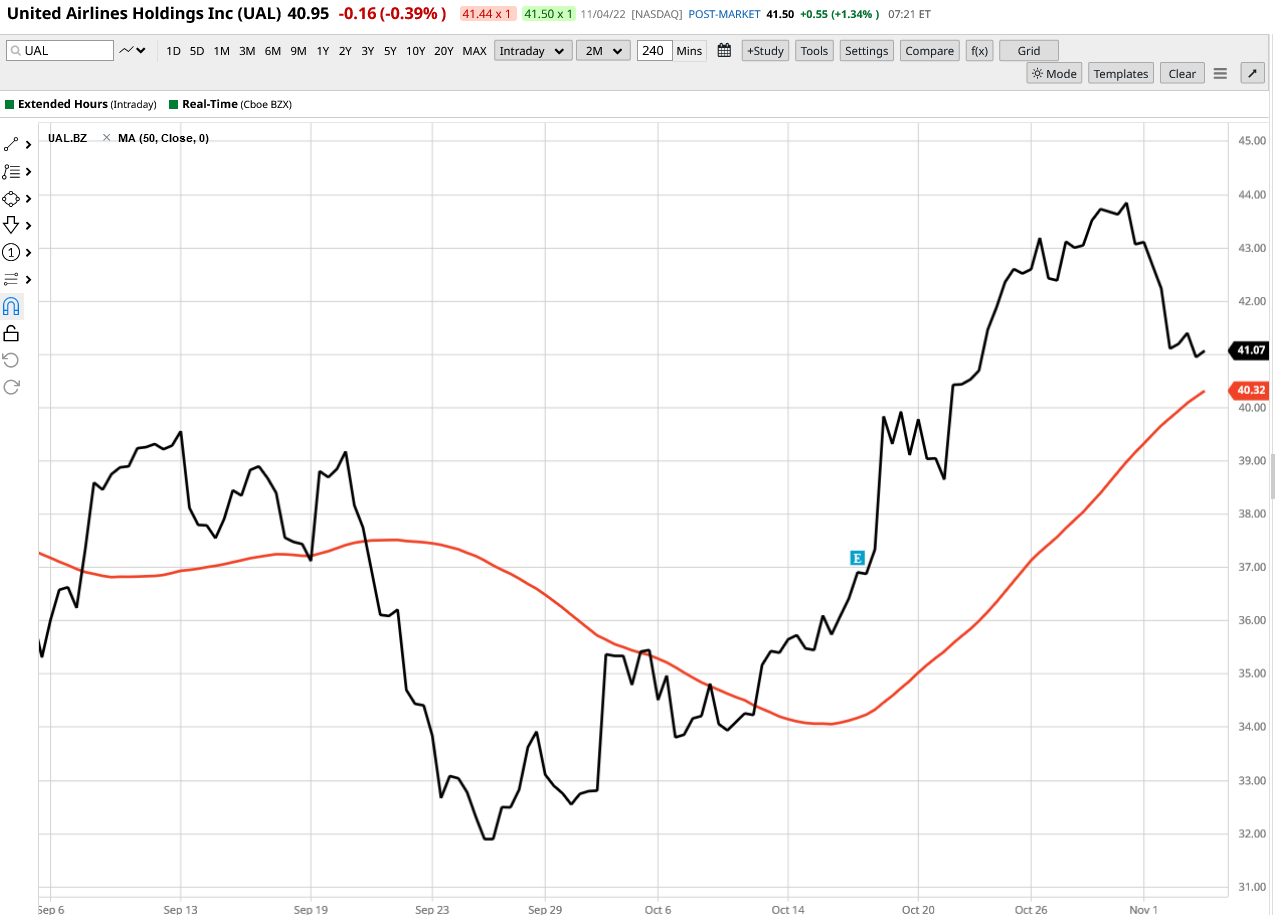Select the down arrow annotation tool
The image size is (1275, 915).
pyautogui.click(x=11, y=225)
